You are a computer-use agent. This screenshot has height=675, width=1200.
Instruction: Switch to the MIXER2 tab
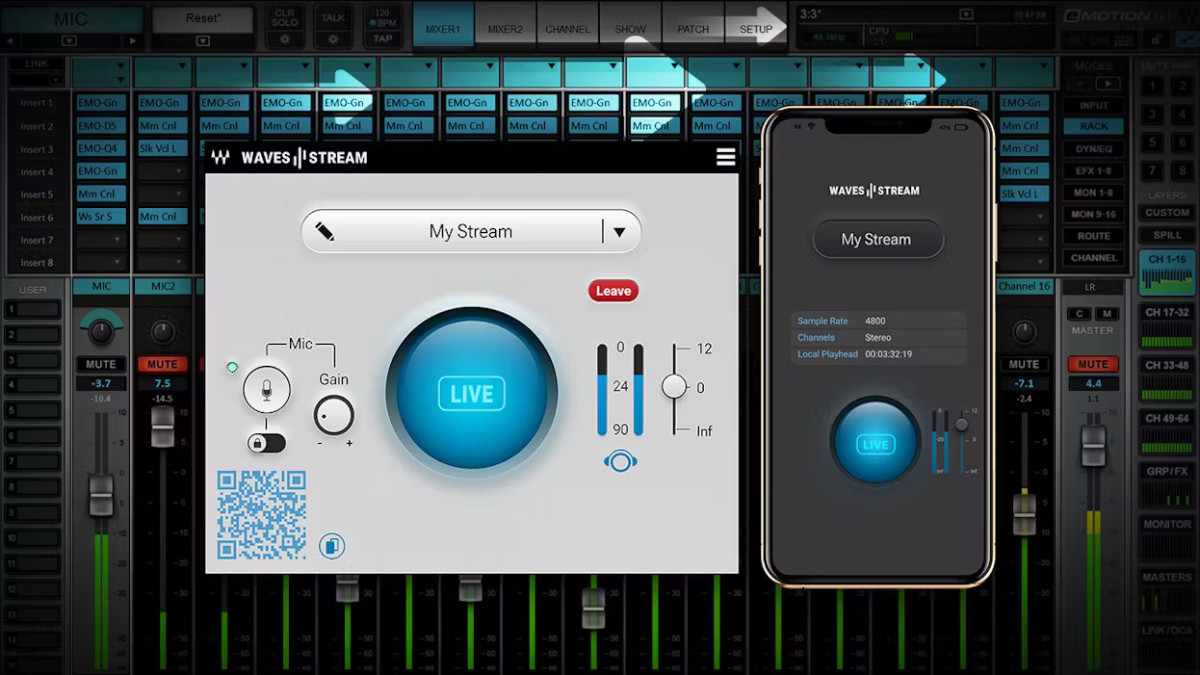[505, 29]
